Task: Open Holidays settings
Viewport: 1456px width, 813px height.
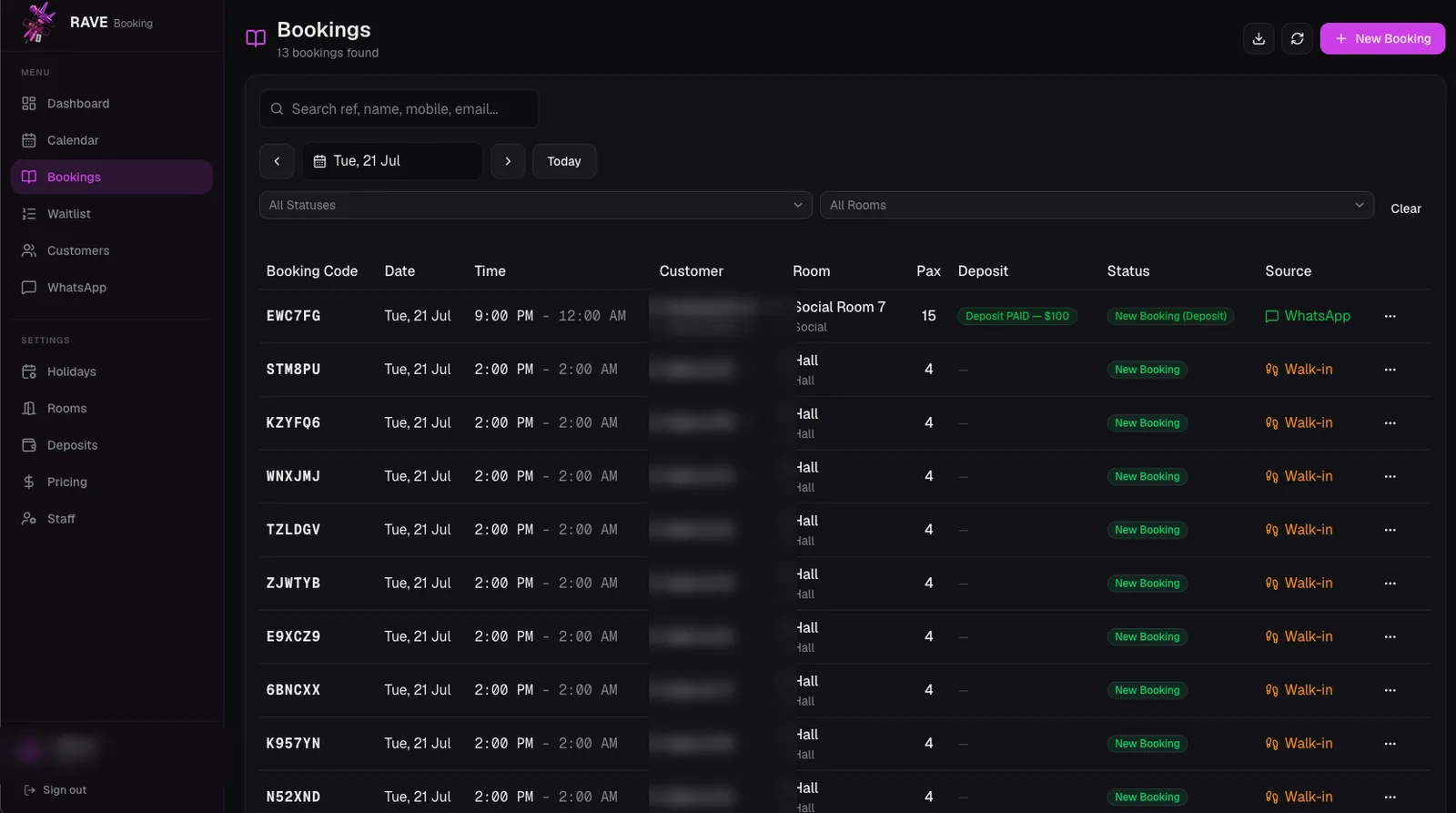Action: pos(111,371)
